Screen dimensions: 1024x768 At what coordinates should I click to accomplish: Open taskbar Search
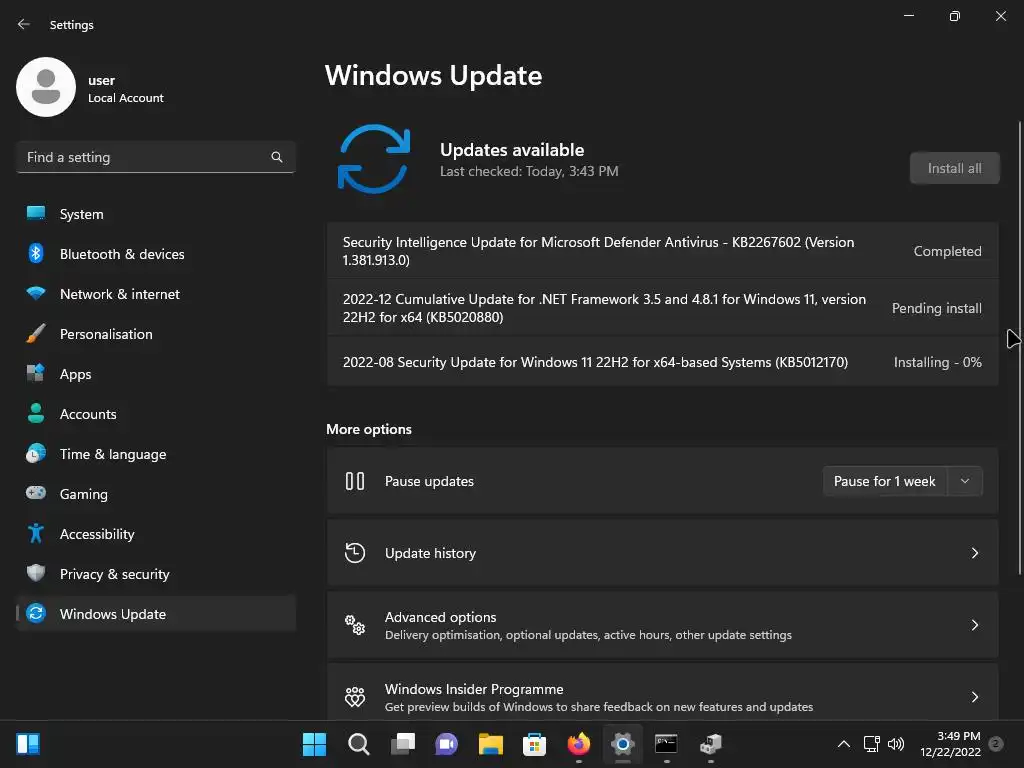[359, 744]
